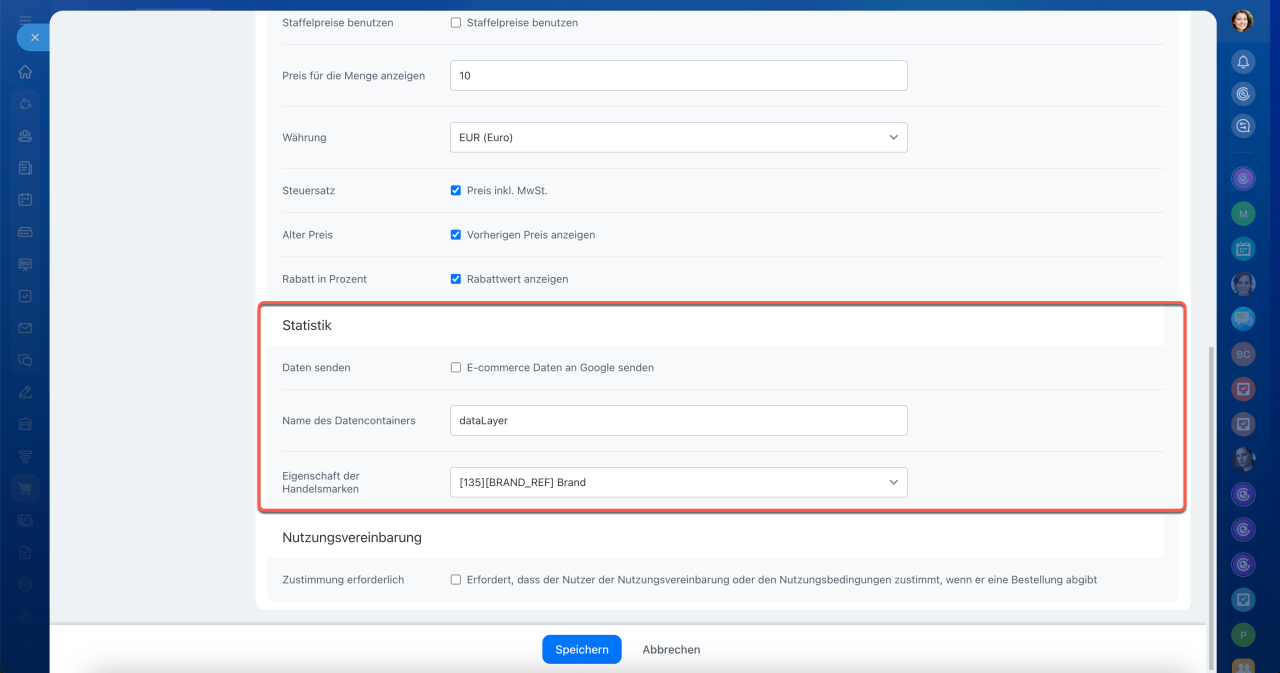Click the Speichern button

[581, 650]
